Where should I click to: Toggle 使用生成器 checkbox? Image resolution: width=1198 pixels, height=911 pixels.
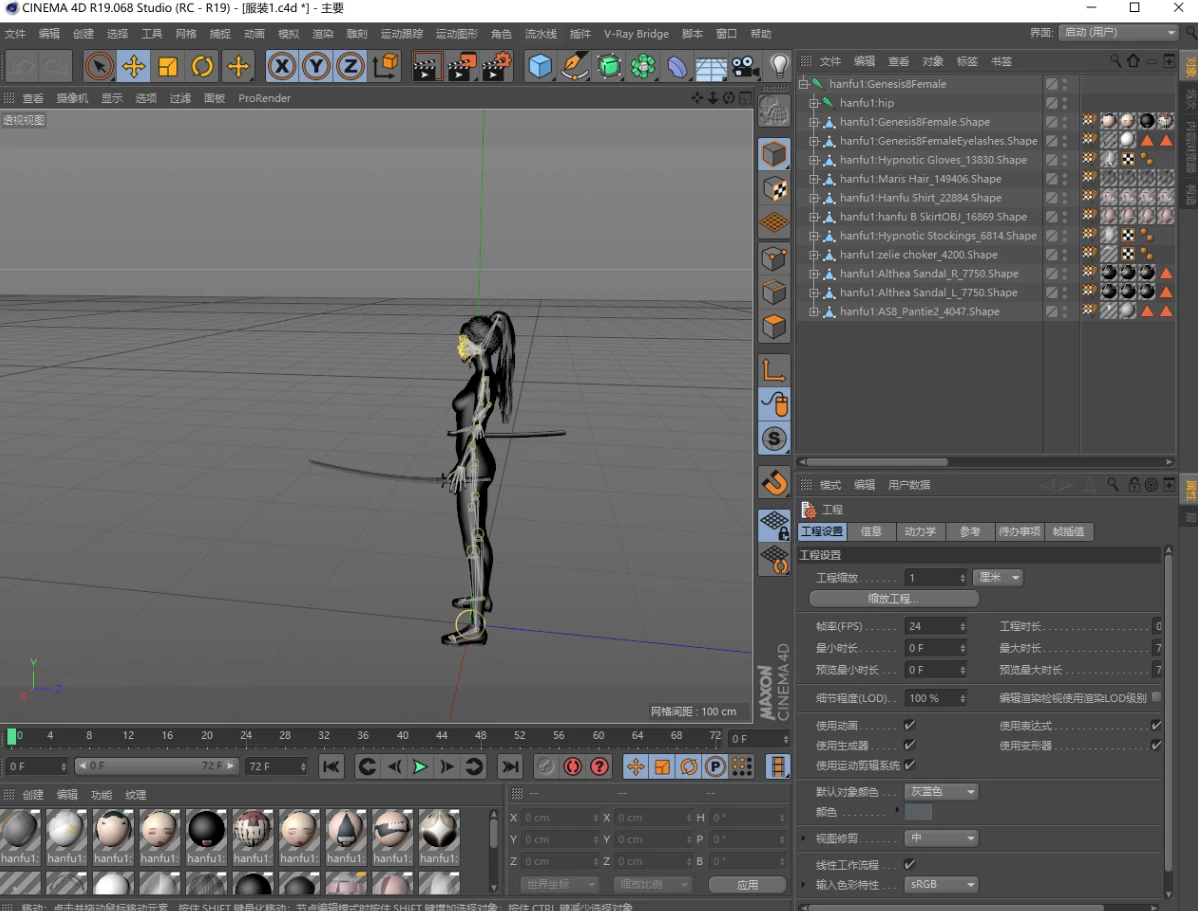click(x=909, y=744)
